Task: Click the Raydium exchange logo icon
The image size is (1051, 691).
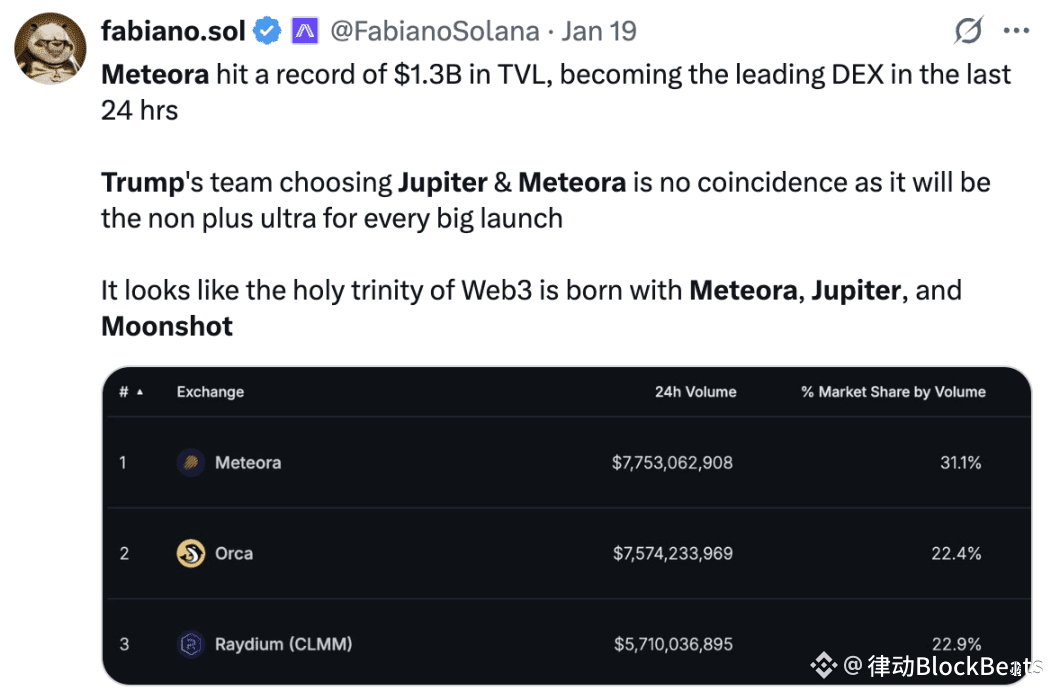Action: 191,644
